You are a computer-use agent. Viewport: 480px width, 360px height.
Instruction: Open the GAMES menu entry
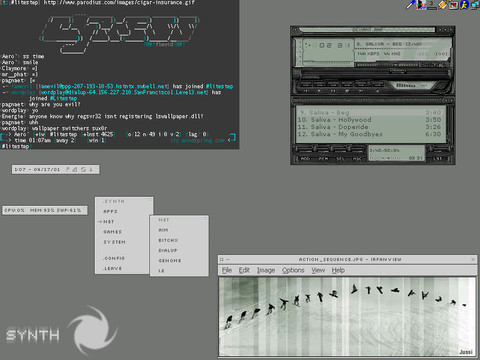(113, 232)
